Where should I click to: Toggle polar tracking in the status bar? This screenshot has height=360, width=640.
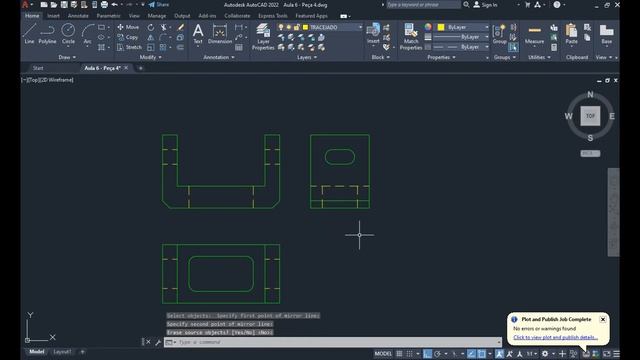(437, 354)
